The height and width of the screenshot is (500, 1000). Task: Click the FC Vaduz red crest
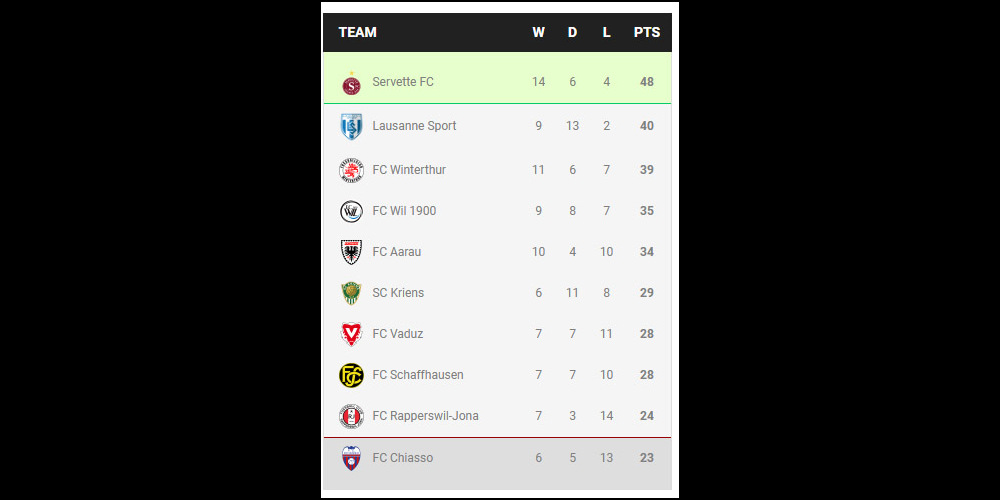[x=351, y=334]
